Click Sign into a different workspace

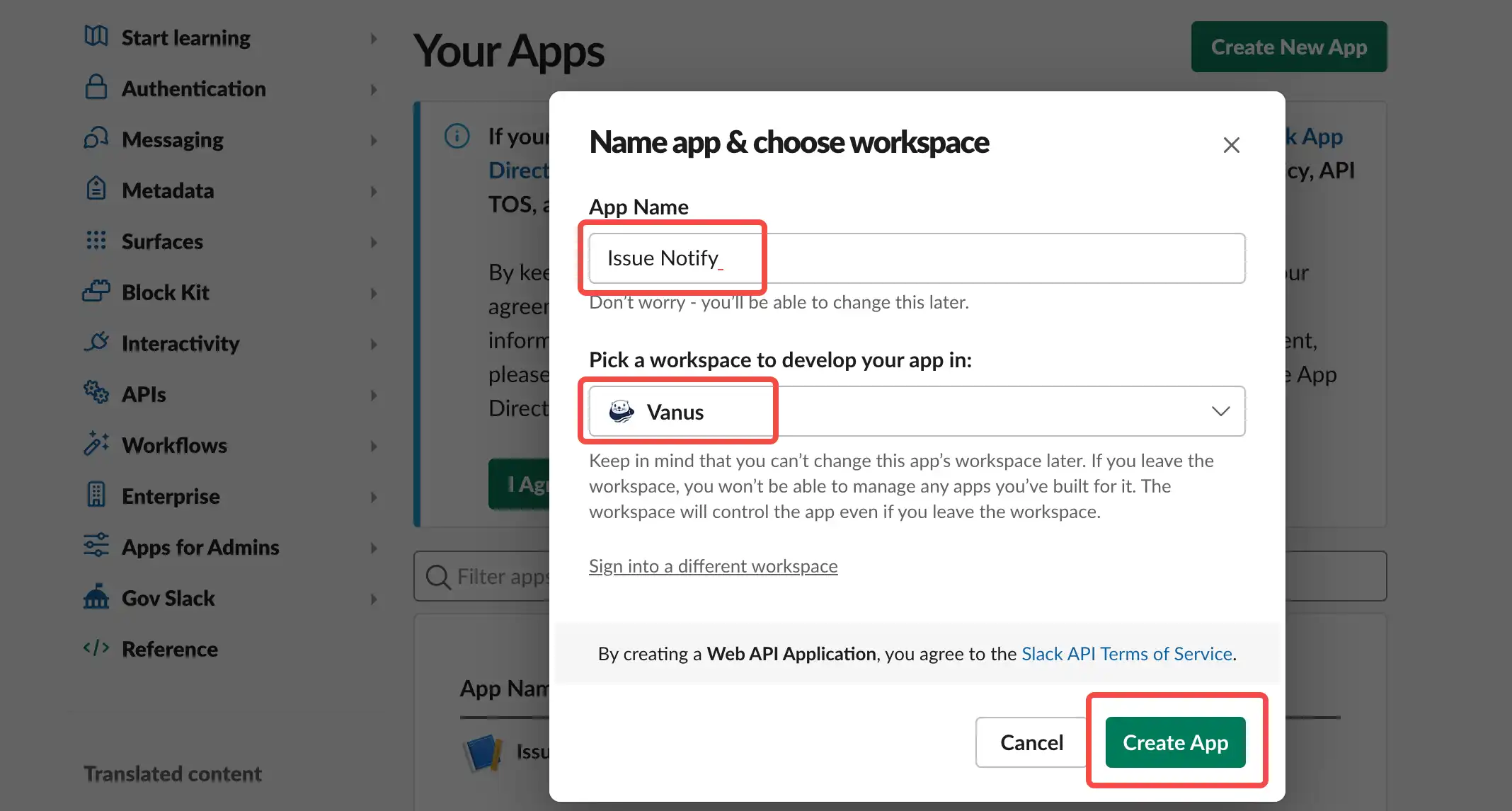pyautogui.click(x=714, y=564)
